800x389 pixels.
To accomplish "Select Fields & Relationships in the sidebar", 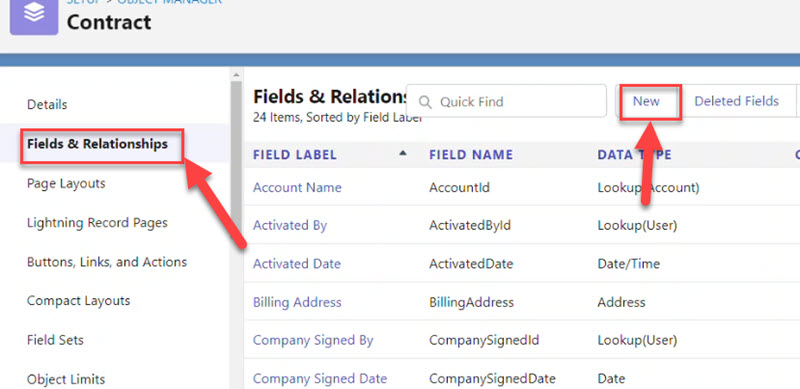I will pos(97,144).
